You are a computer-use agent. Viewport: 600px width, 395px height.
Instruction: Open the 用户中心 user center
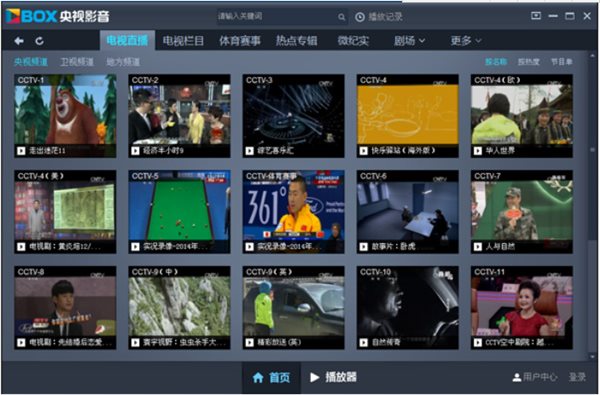[535, 377]
